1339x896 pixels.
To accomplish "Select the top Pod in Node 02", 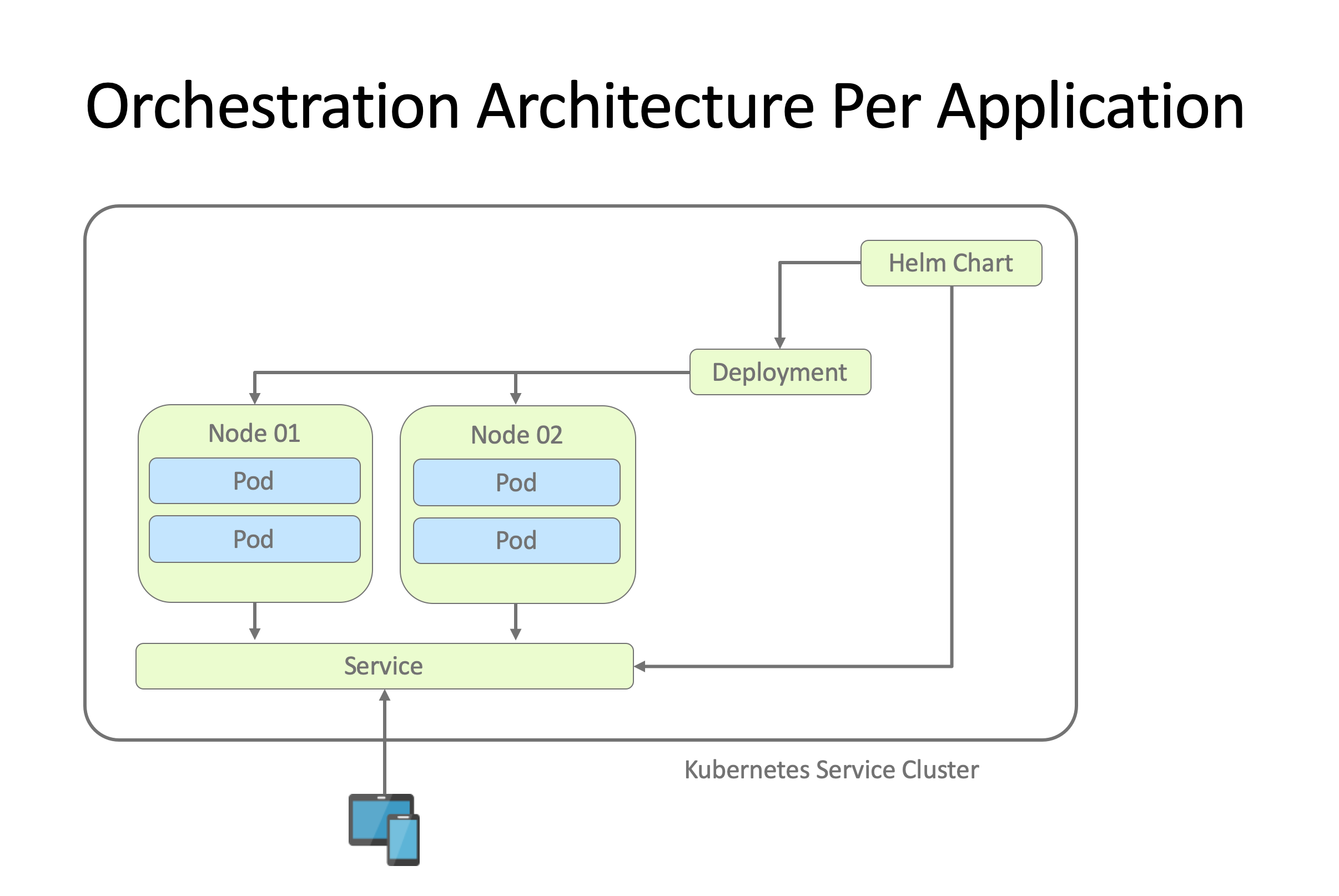I will [516, 482].
